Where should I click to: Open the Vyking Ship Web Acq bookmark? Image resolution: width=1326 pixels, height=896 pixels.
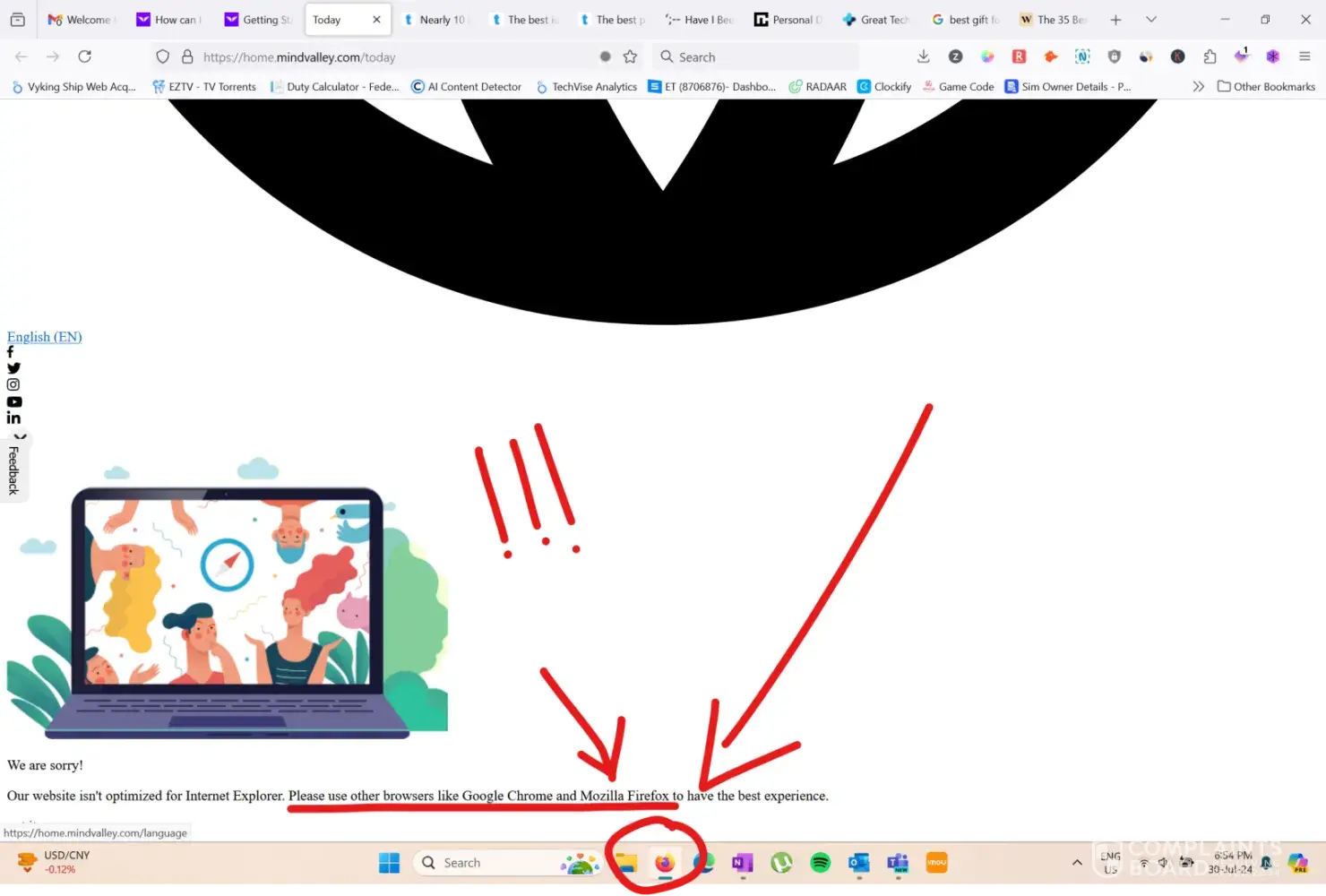[73, 87]
